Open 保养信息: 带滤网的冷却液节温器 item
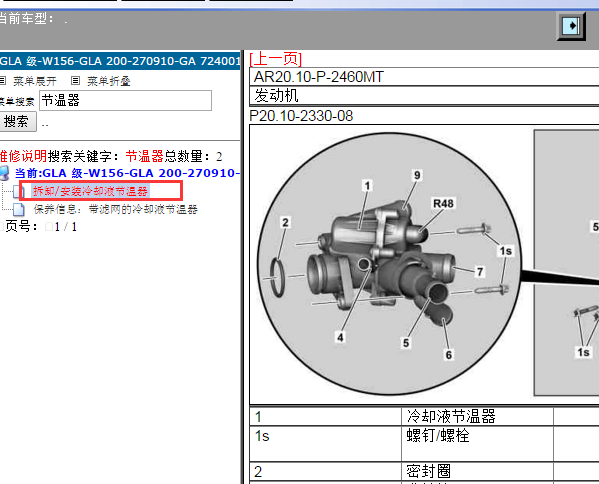 pyautogui.click(x=115, y=209)
